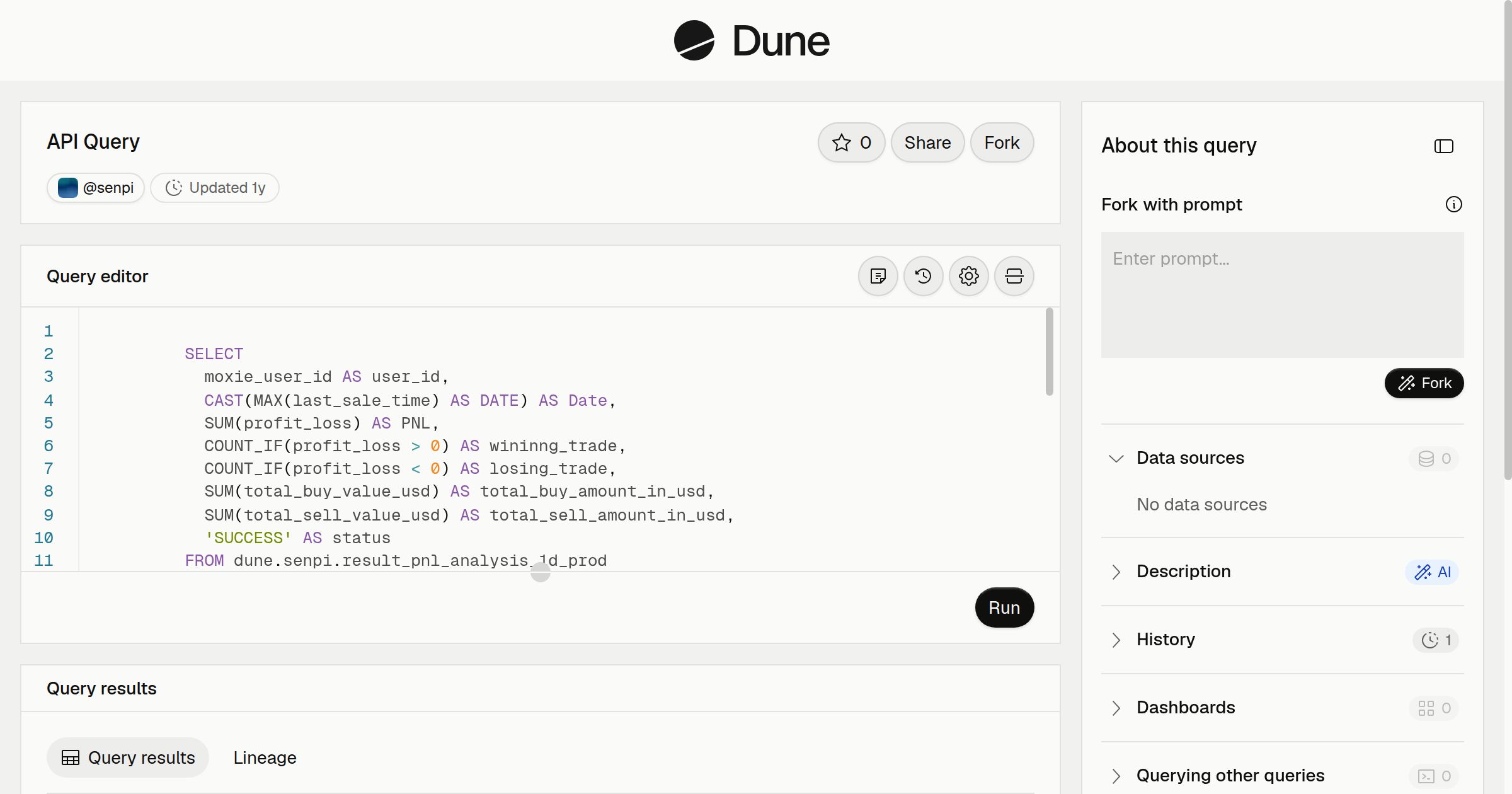Open query version history clock icon
Screen dimensions: 1512x794
point(923,276)
